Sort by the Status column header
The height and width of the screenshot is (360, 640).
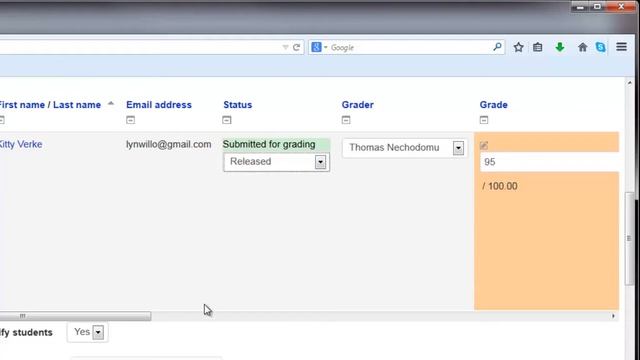point(238,105)
